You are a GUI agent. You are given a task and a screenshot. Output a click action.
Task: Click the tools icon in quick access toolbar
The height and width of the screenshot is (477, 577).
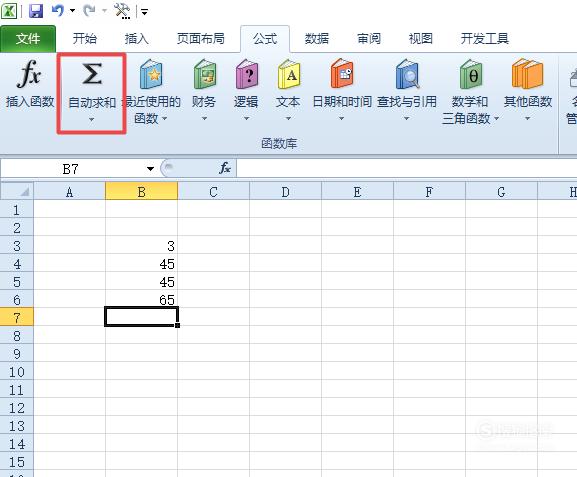(122, 11)
